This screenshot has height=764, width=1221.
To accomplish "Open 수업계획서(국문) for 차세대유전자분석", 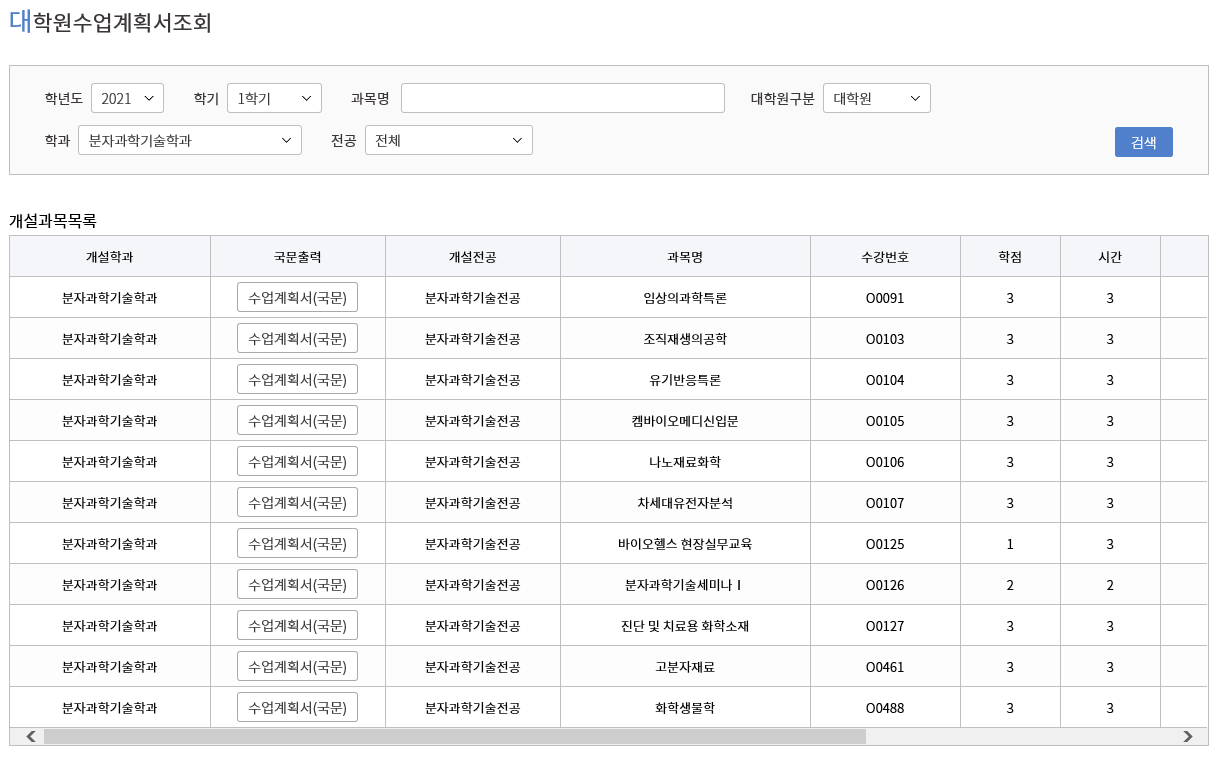I will coord(297,503).
